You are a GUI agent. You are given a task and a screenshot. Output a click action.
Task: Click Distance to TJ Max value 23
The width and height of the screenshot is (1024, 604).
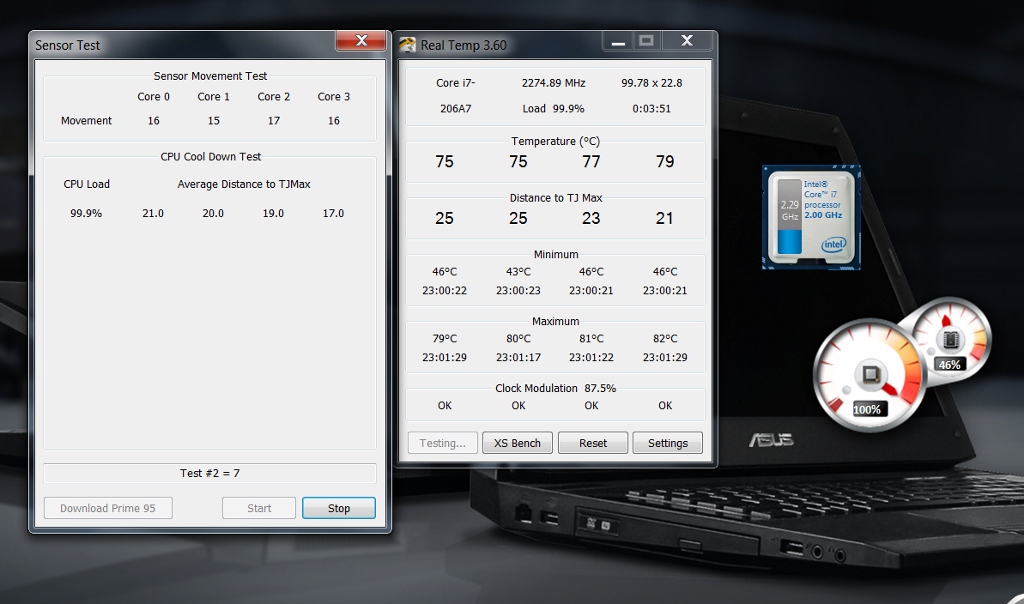591,218
